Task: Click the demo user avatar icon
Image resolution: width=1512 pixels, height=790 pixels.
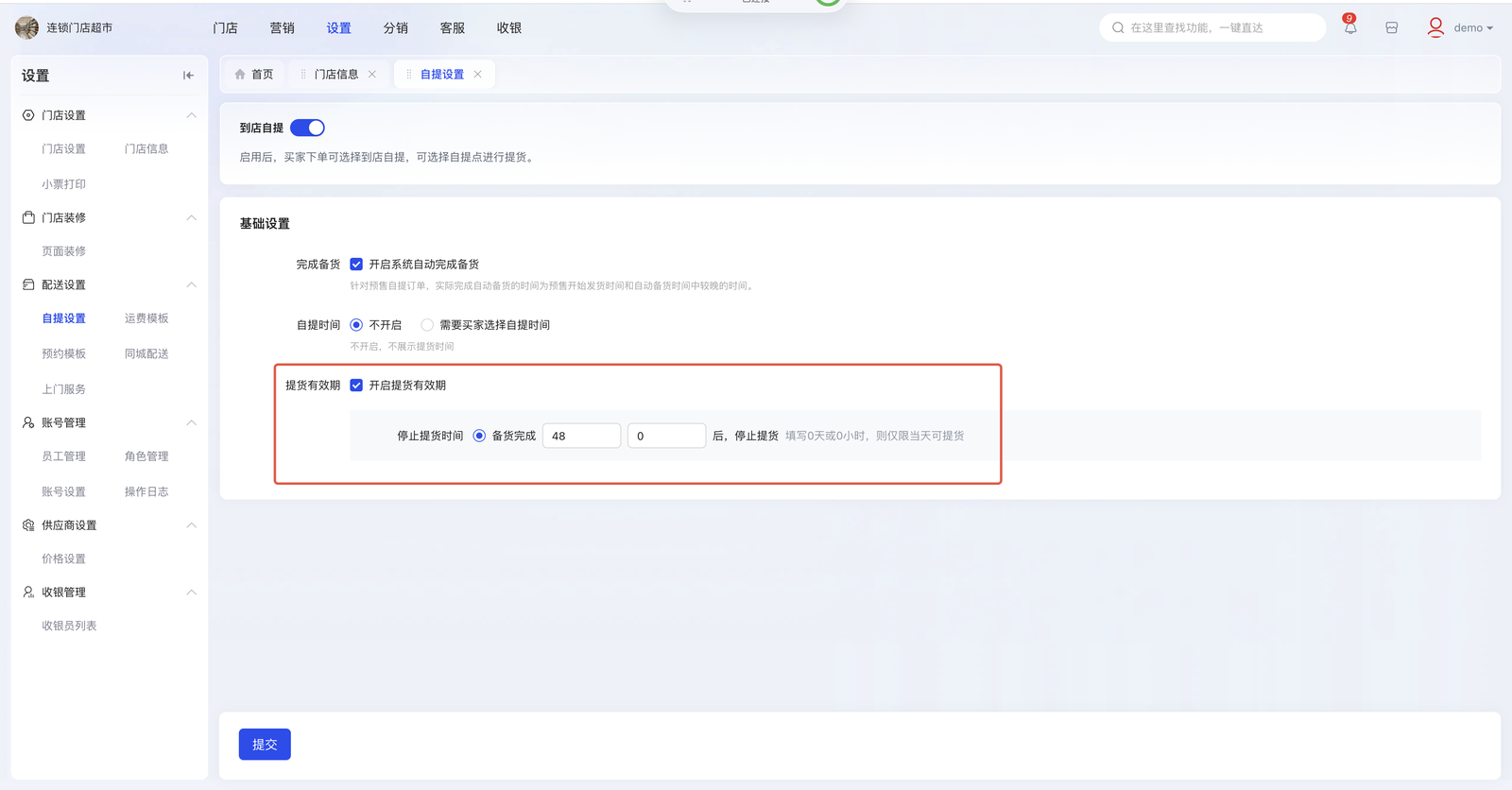Action: pyautogui.click(x=1435, y=27)
